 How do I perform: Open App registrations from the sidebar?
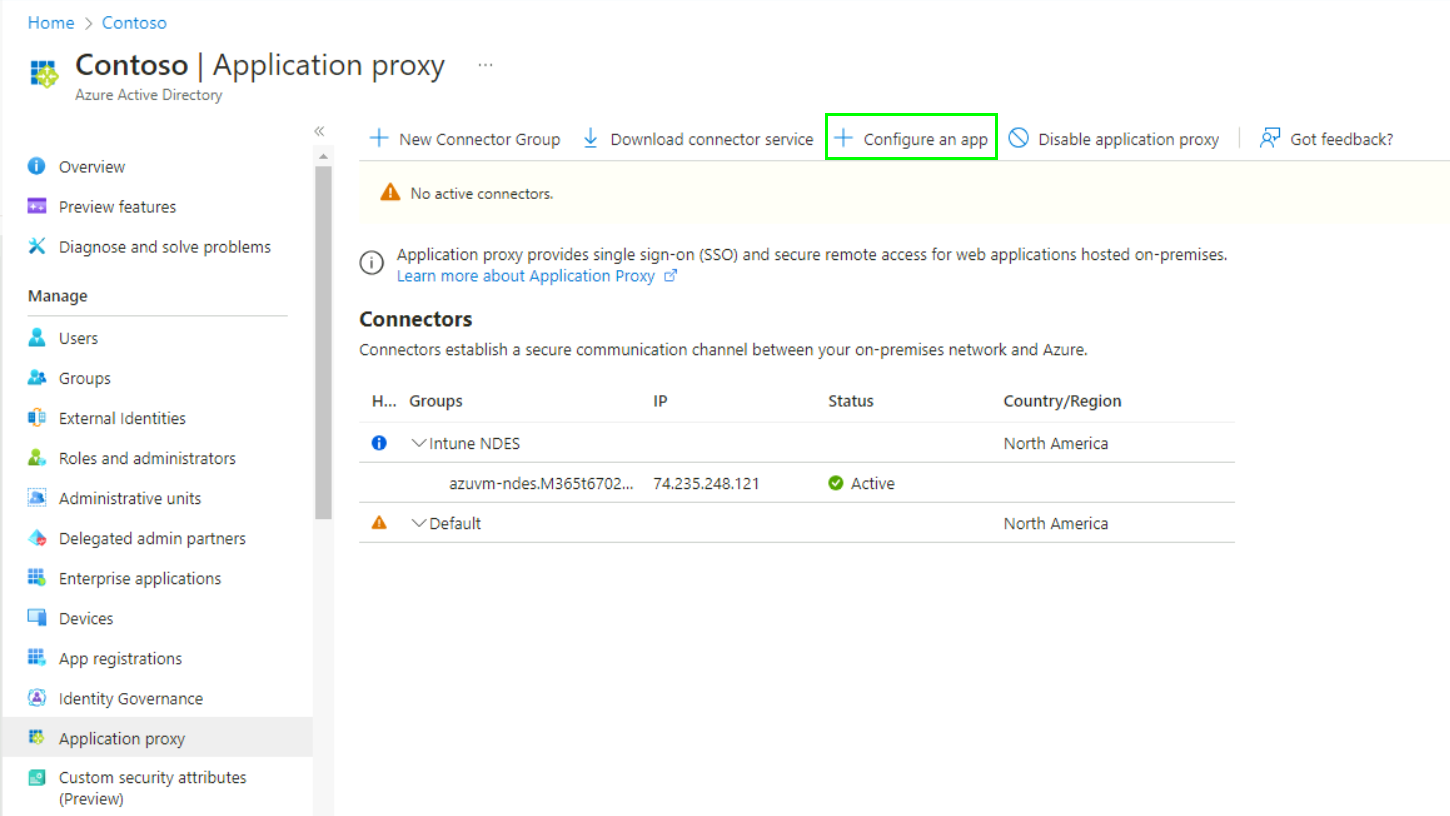click(x=120, y=658)
